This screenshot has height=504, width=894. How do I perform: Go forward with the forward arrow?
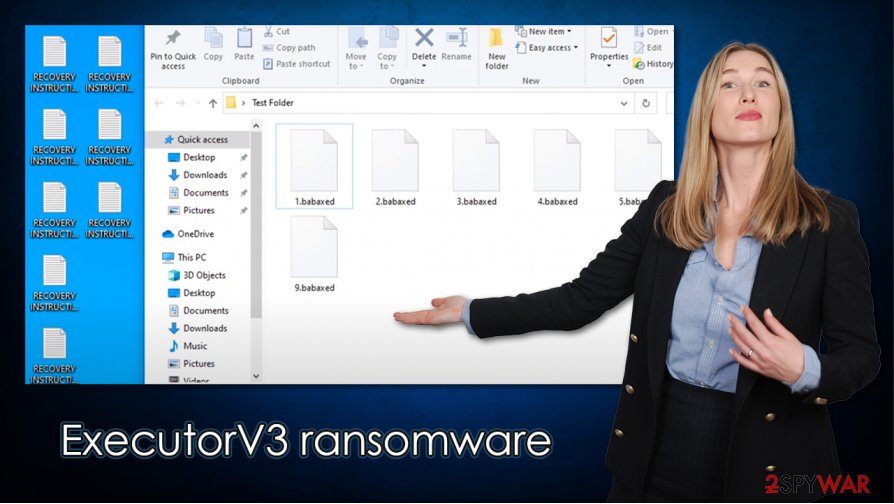180,103
